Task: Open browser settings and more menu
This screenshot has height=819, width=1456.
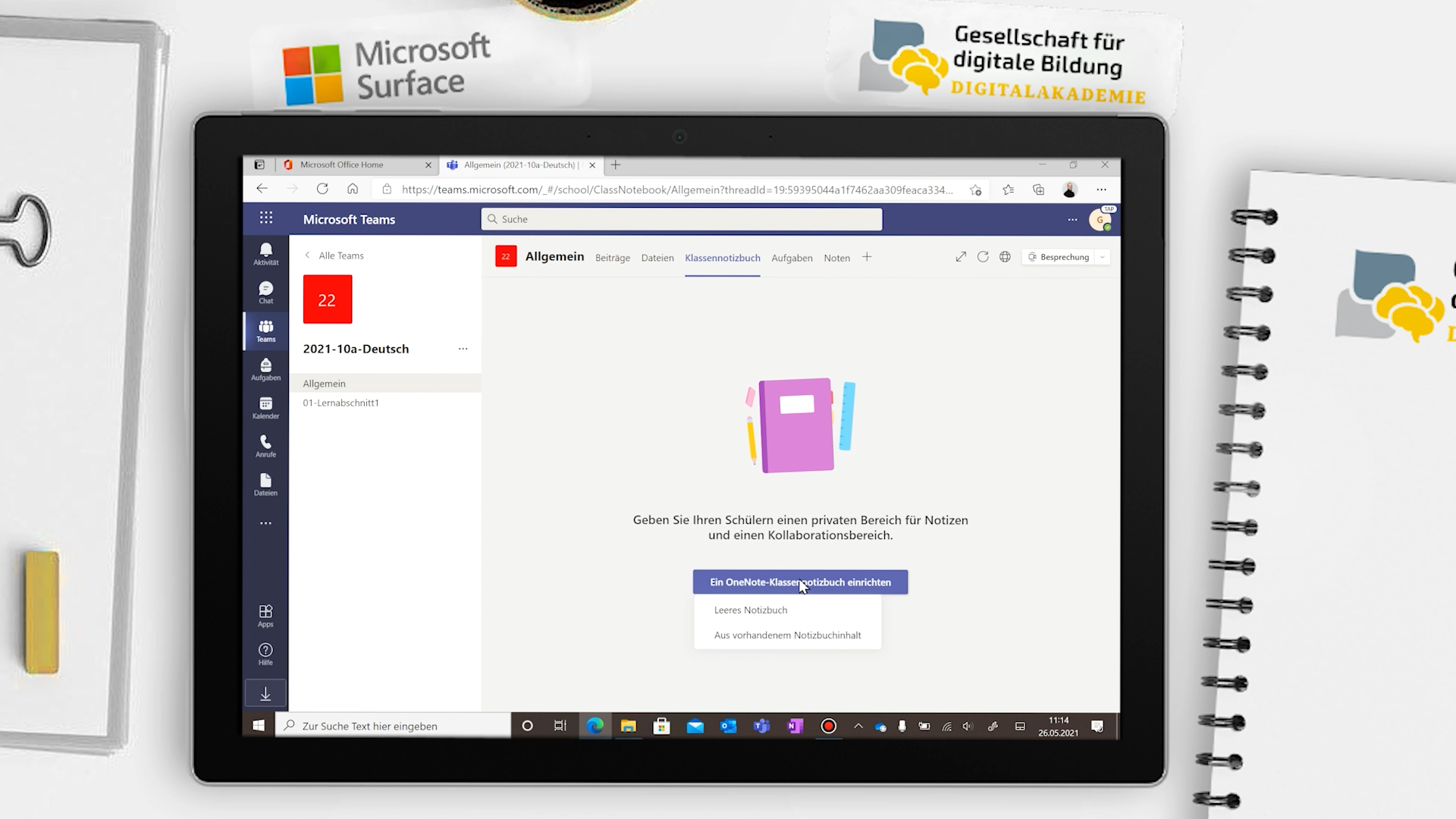Action: [x=1101, y=190]
